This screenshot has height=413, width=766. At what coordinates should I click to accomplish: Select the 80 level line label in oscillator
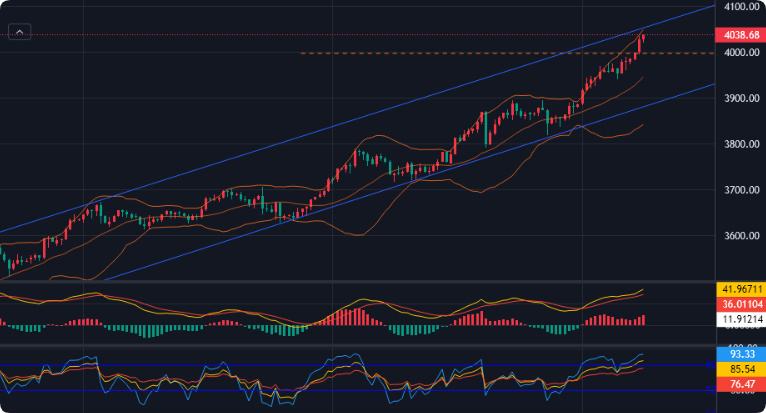tap(711, 365)
